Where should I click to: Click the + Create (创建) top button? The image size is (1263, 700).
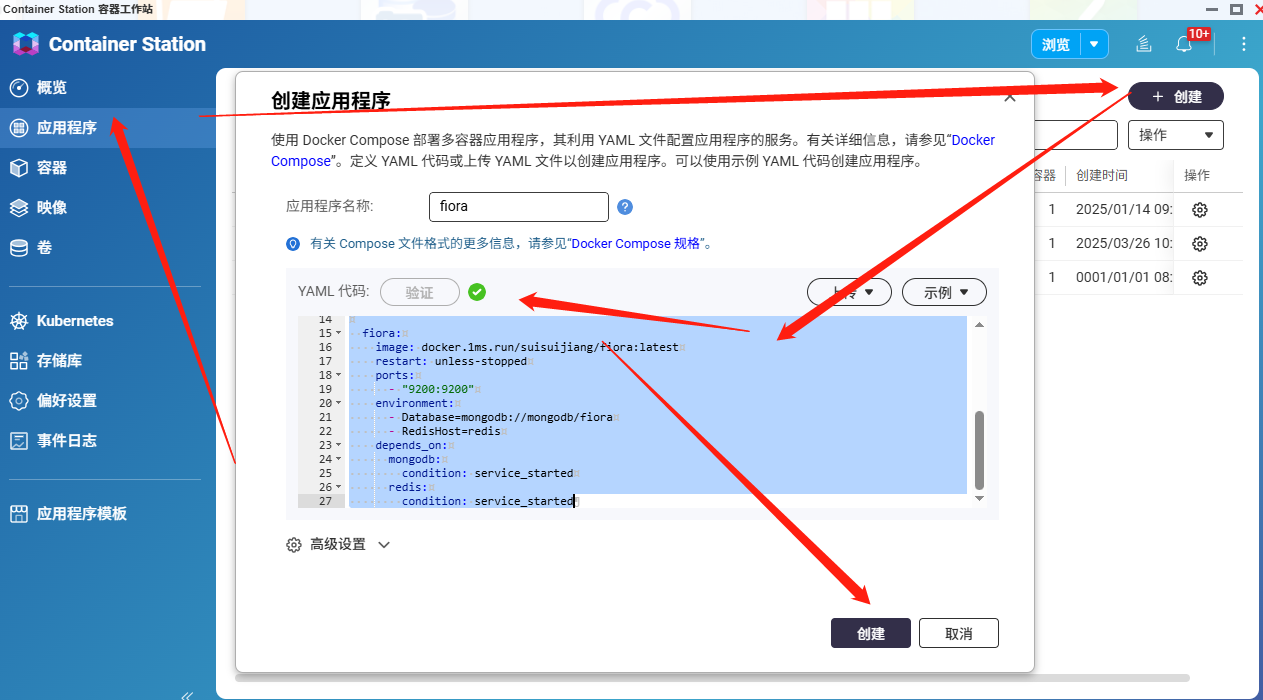1176,96
